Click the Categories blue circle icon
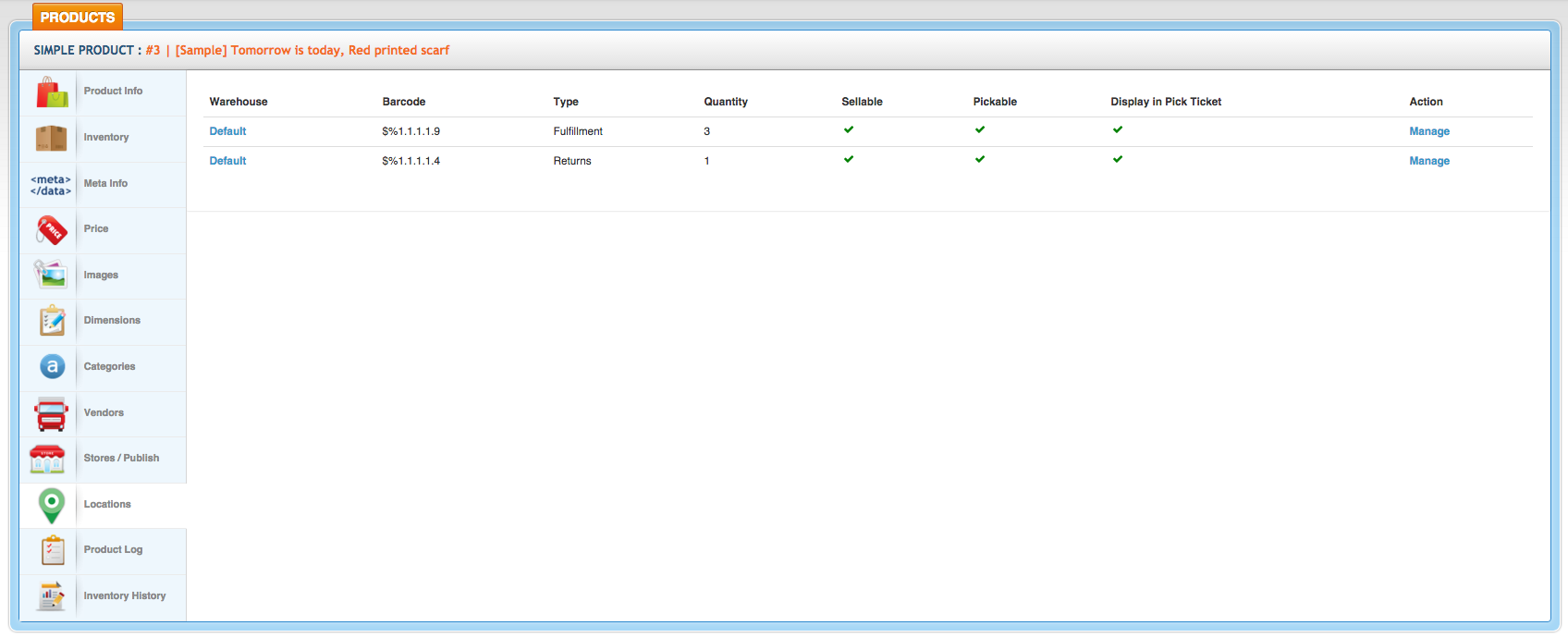 pos(52,367)
